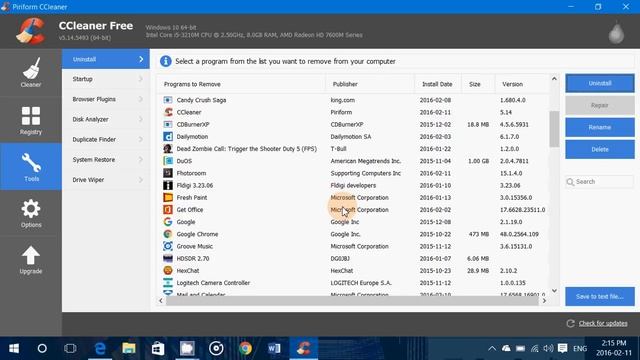Select the HexChat publisher cell

click(342, 271)
